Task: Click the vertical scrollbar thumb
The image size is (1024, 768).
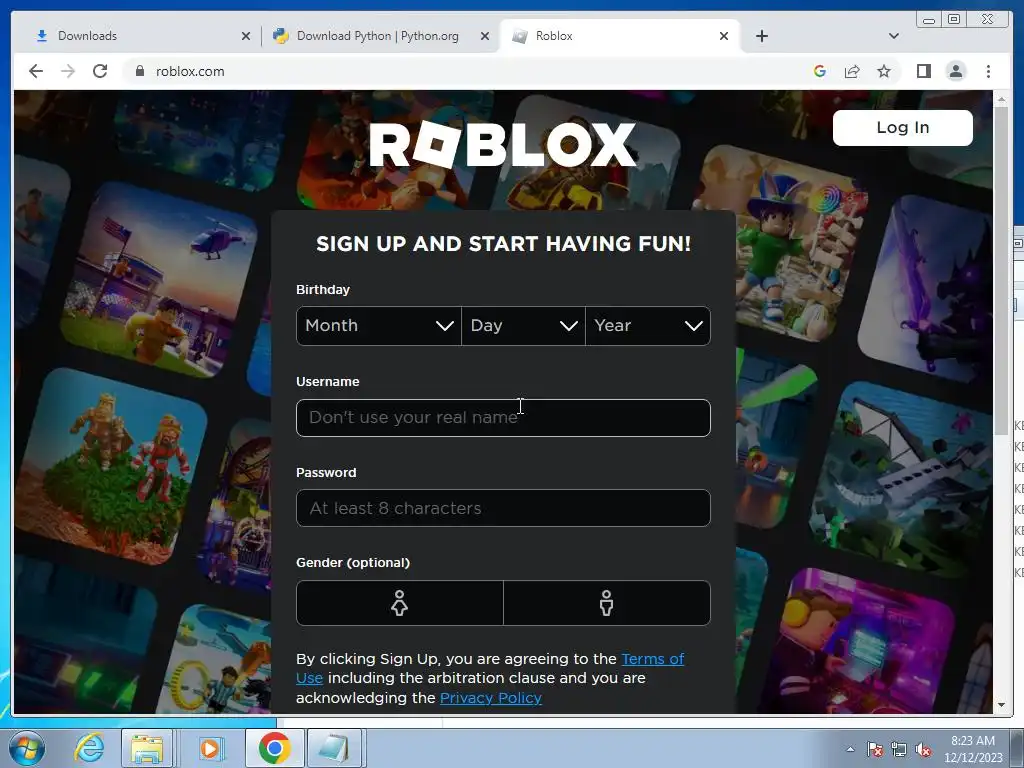Action: pos(1001,271)
